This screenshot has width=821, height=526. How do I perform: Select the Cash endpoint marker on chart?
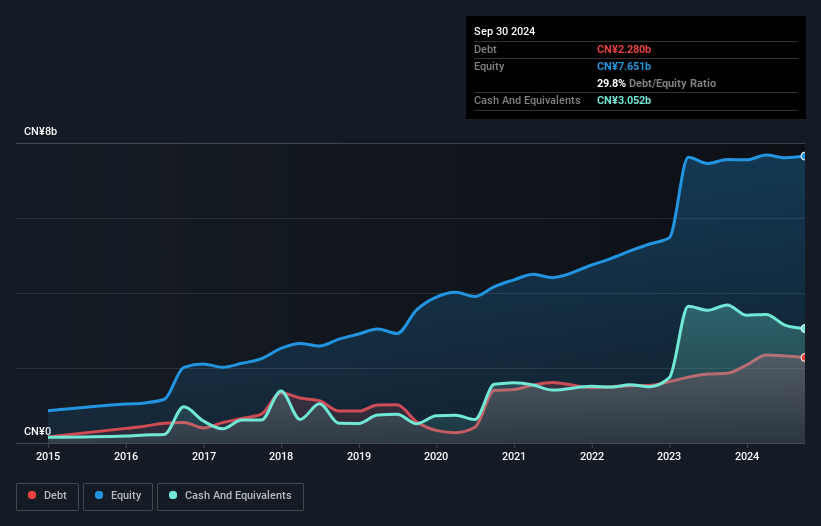[x=804, y=329]
